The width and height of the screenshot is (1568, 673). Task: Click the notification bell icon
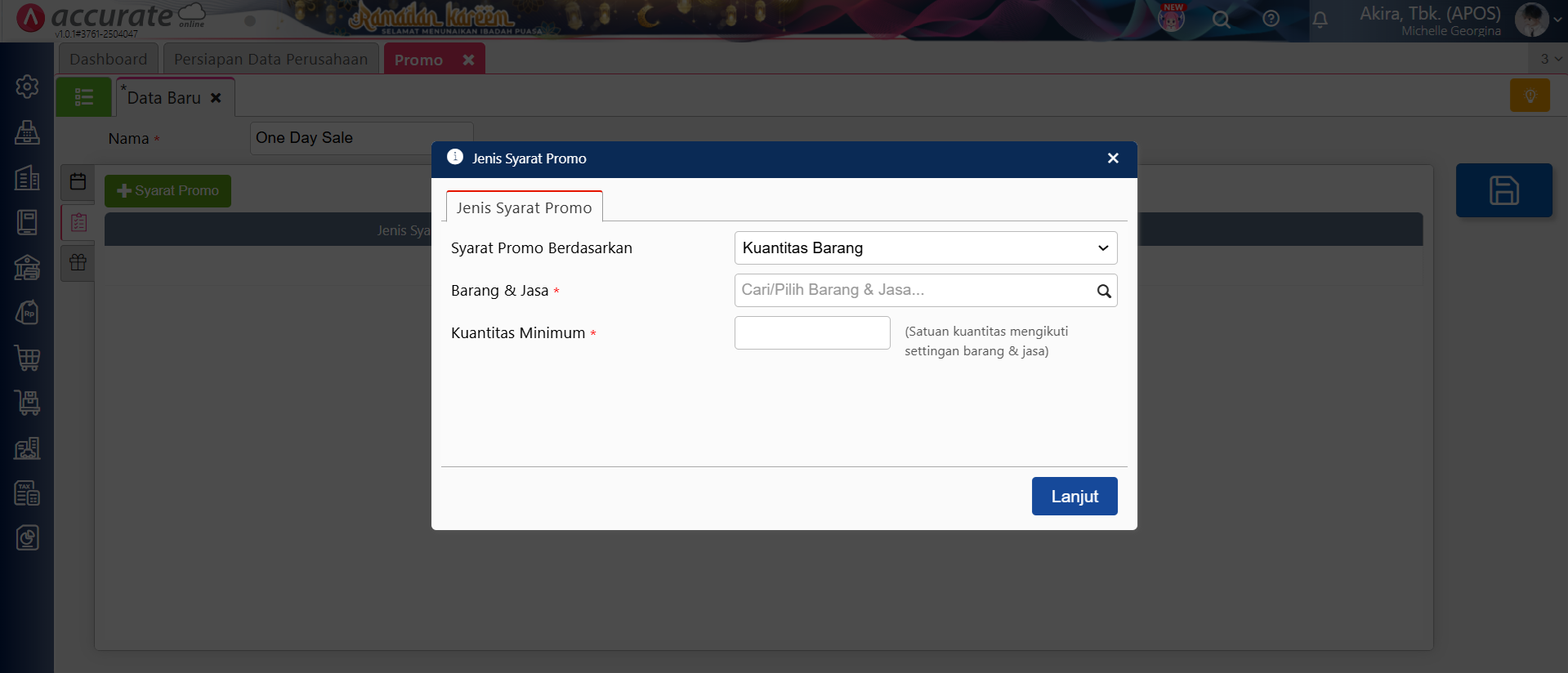tap(1320, 20)
